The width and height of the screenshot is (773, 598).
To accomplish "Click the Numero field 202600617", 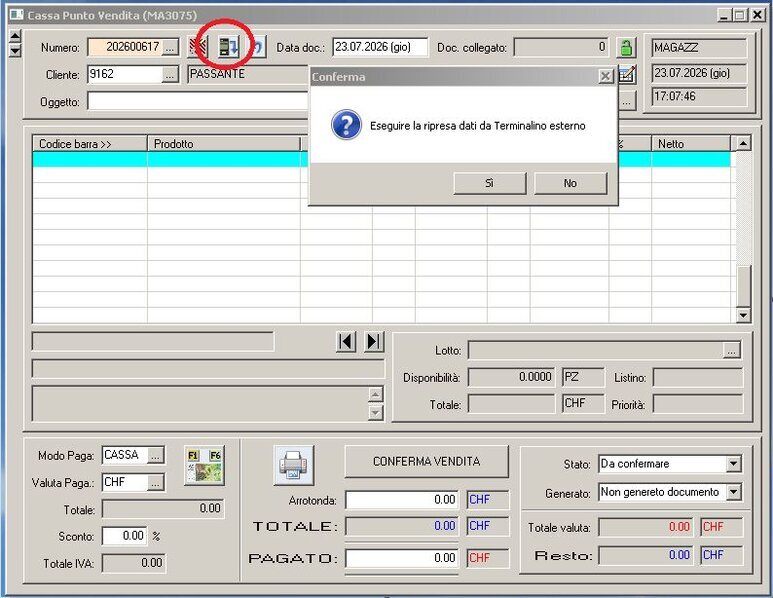I will pyautogui.click(x=125, y=47).
